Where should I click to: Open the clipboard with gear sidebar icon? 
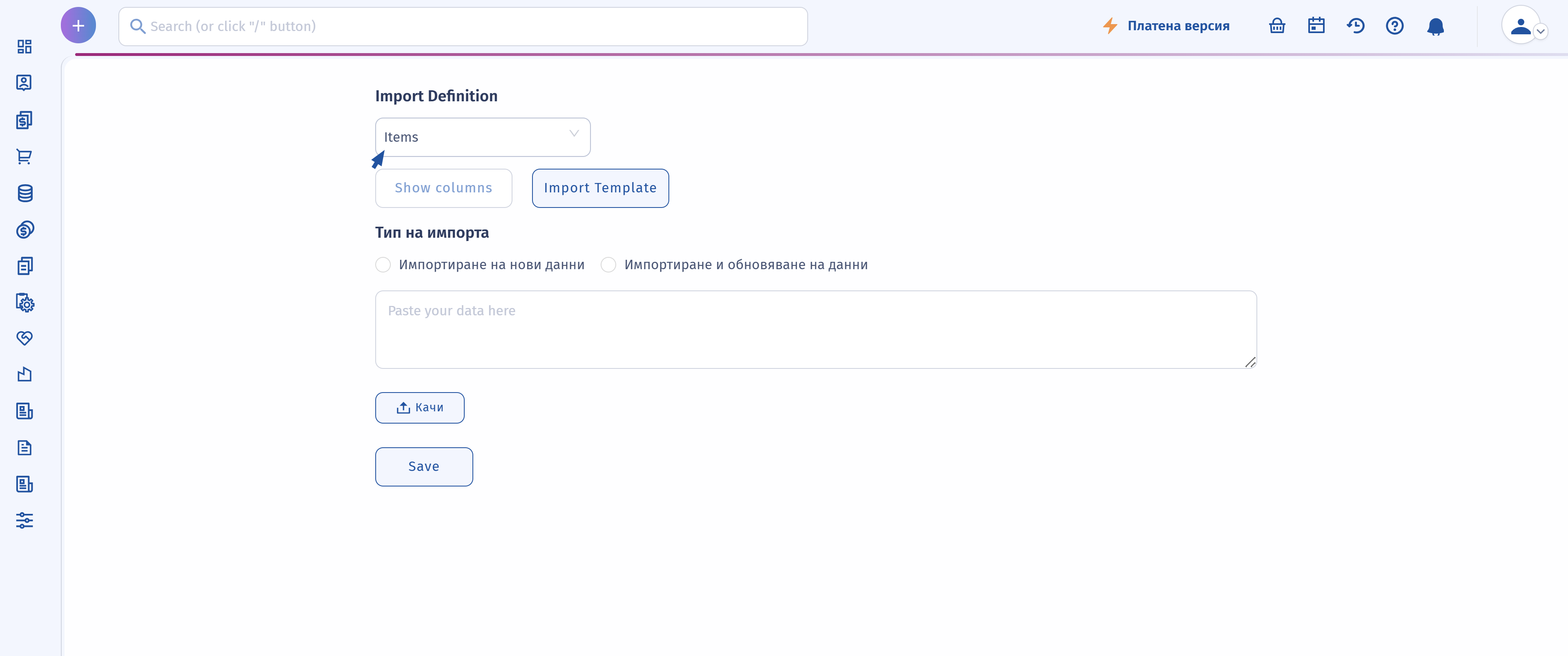pyautogui.click(x=24, y=303)
